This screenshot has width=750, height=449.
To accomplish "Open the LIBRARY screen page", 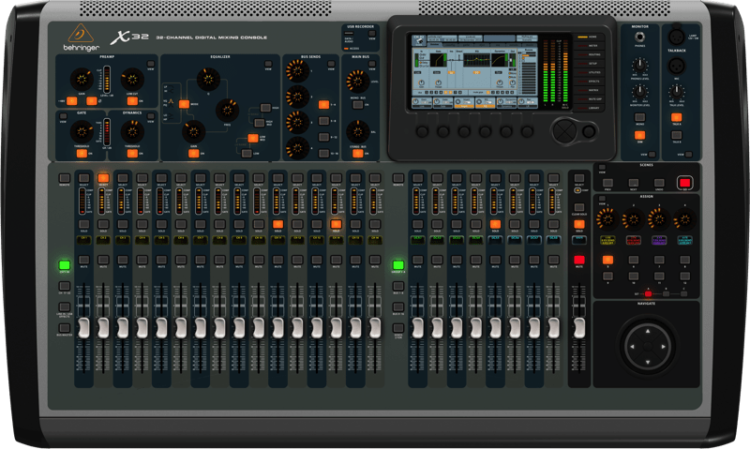I will pyautogui.click(x=588, y=108).
